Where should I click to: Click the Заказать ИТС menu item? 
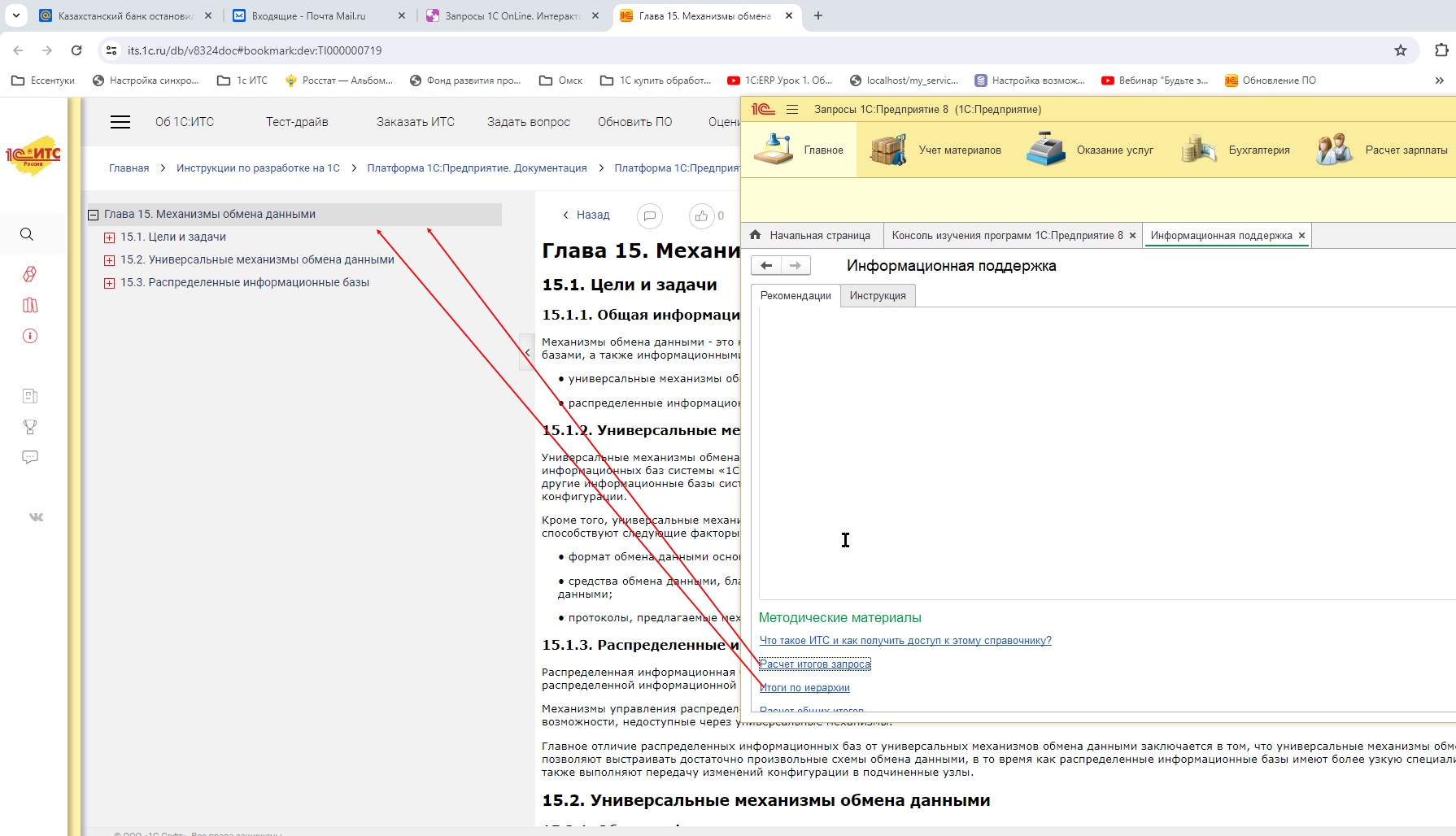click(x=416, y=122)
